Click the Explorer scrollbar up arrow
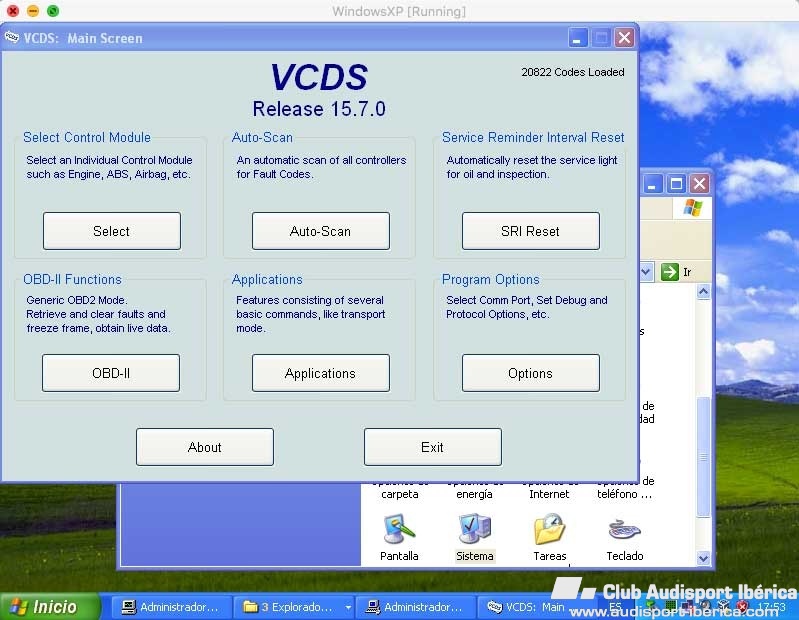Viewport: 799px width, 620px height. click(x=703, y=292)
